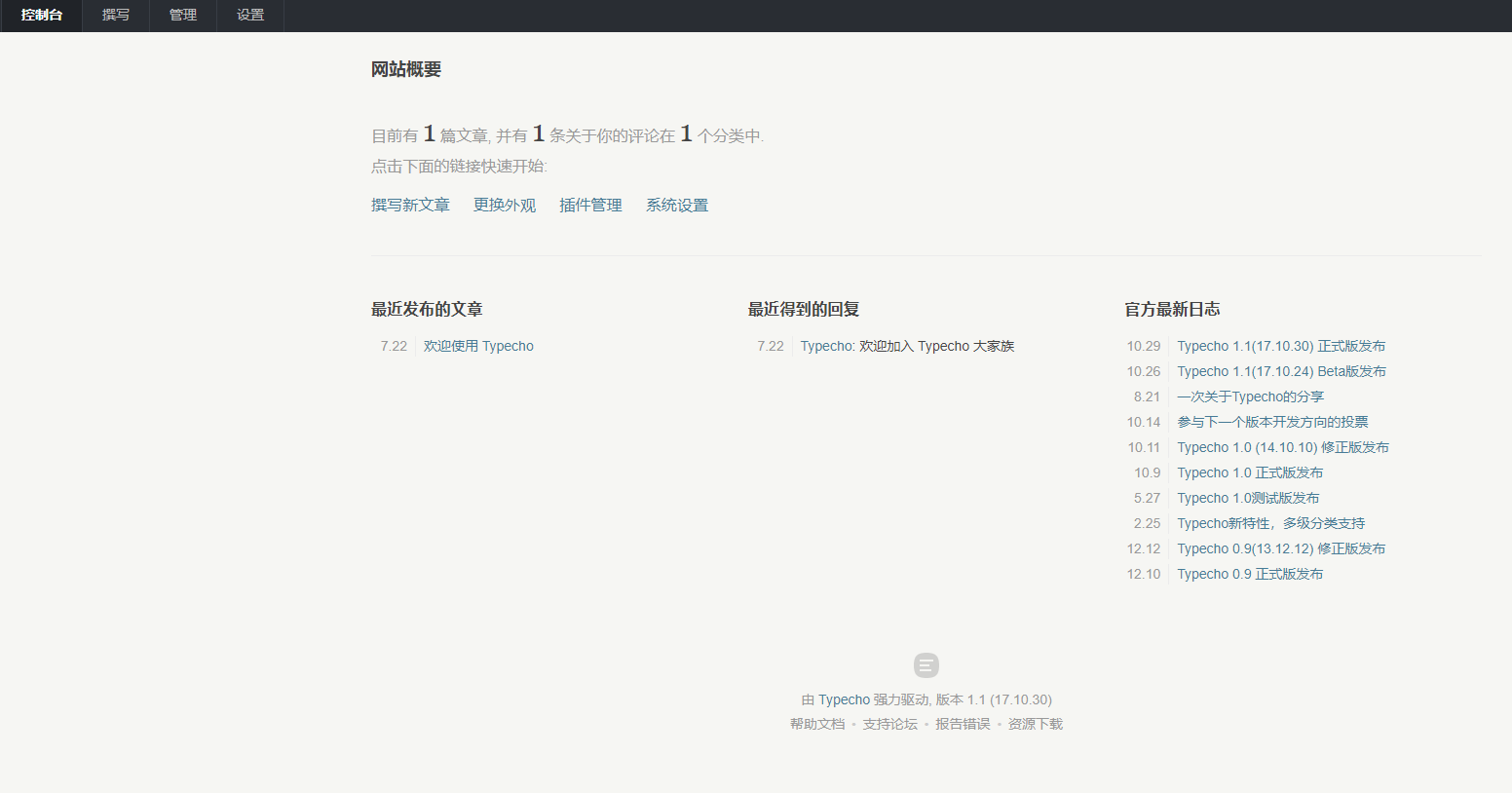Open Typecho 1.1(17.10.24) Beta版发布 entry
Screen dimensions: 1512x793
1281,371
